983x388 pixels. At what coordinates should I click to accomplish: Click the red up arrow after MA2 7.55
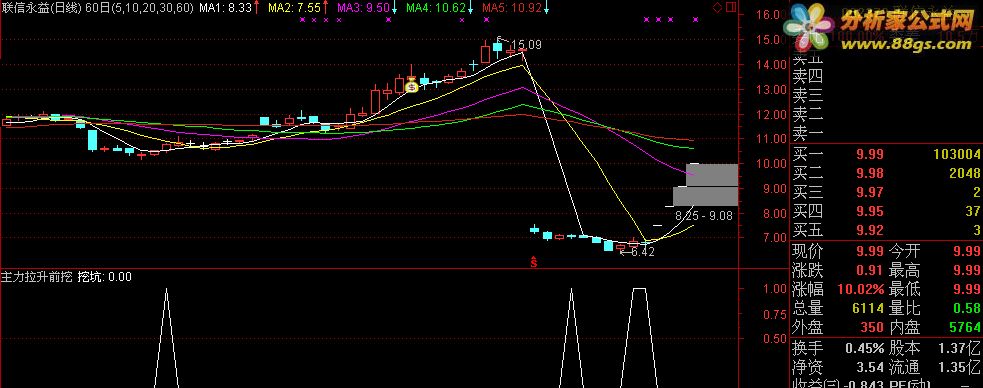coord(325,8)
